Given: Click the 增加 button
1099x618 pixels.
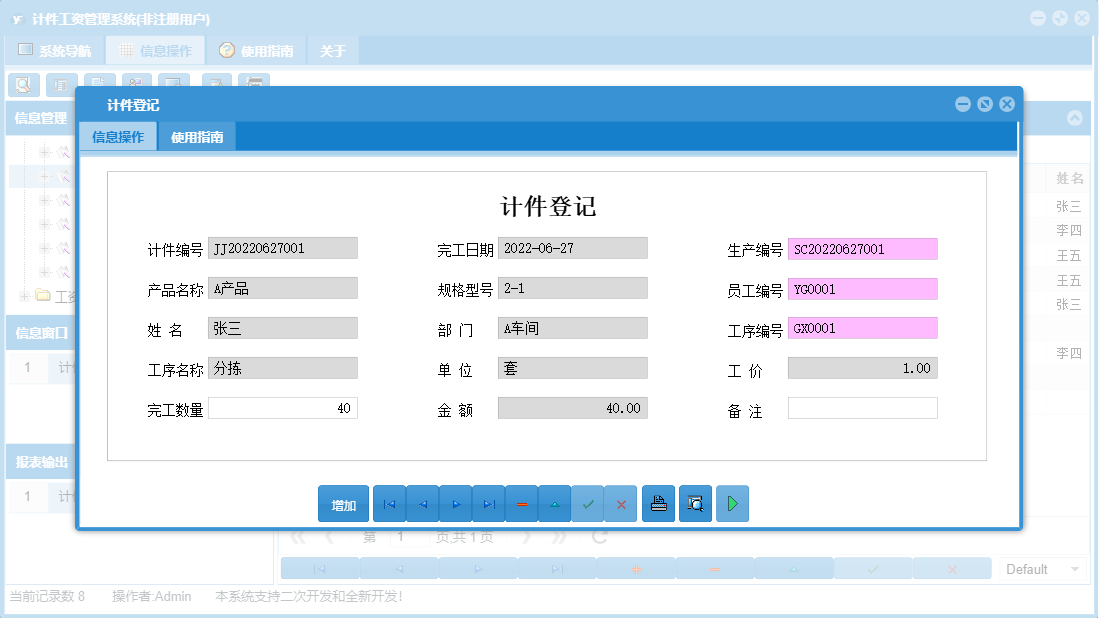Looking at the screenshot, I should (343, 503).
